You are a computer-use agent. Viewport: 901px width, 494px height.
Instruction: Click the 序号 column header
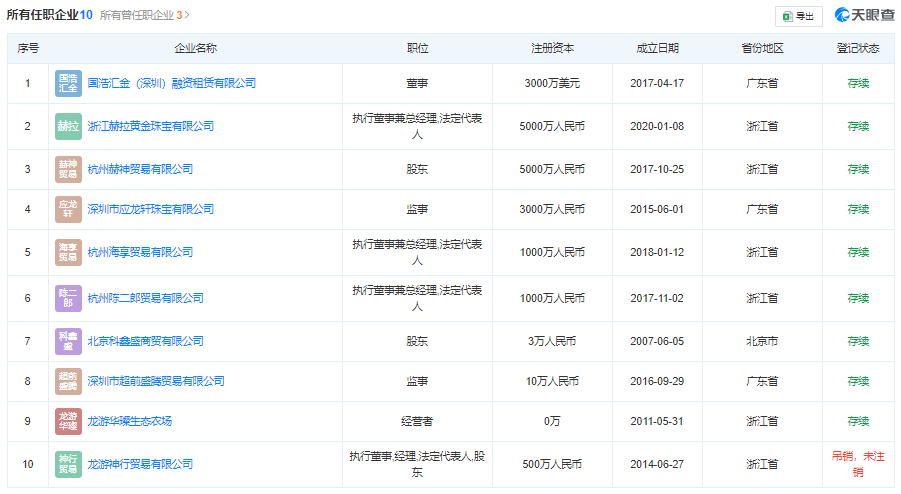(28, 49)
